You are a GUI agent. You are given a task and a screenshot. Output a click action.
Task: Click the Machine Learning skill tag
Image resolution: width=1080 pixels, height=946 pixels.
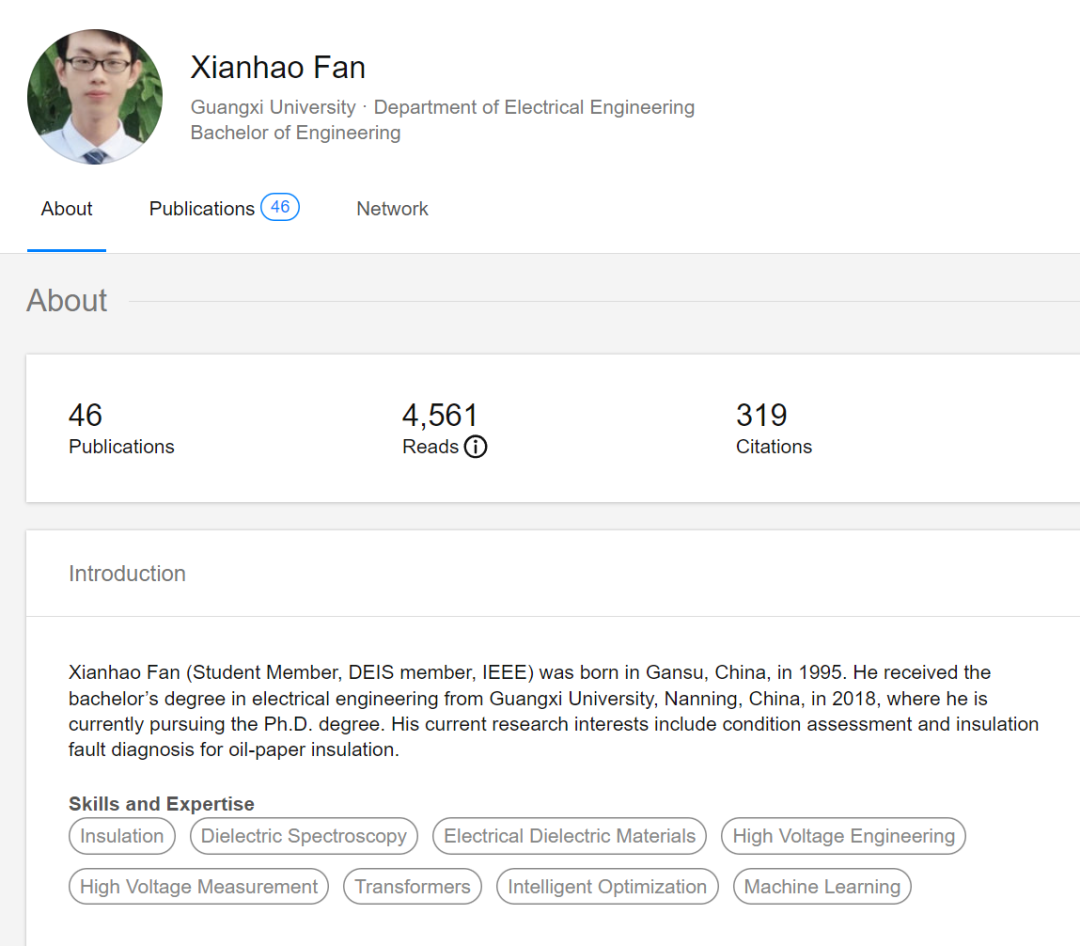tap(822, 887)
